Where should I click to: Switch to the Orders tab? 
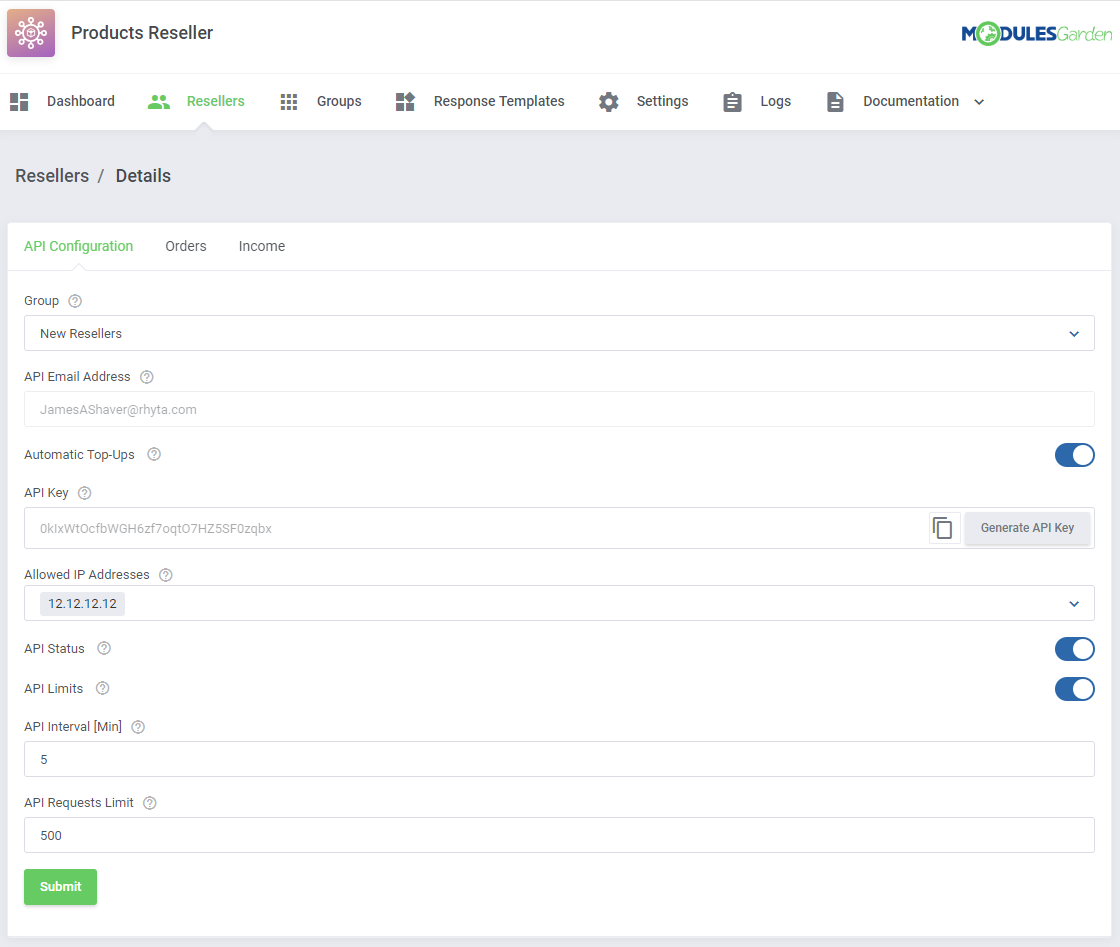(x=186, y=246)
